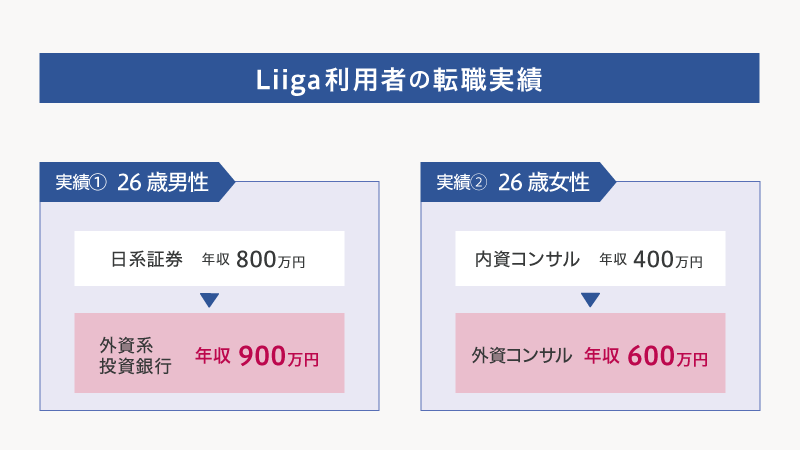Click the circled number ② in right tag
The height and width of the screenshot is (450, 800).
[x=479, y=182]
